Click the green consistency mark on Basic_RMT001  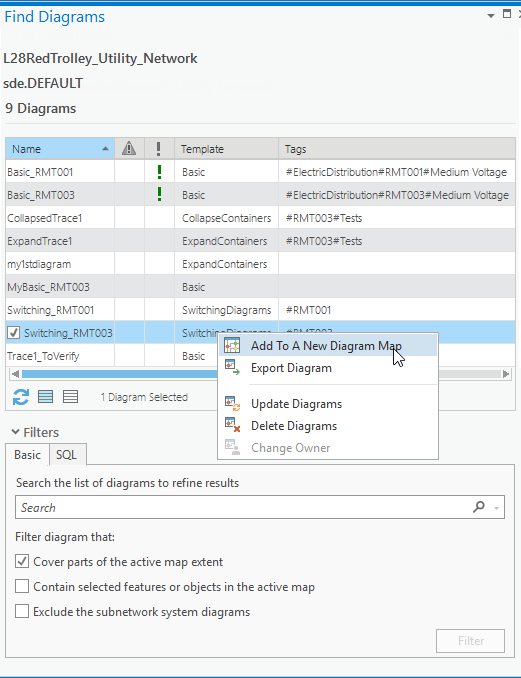click(x=160, y=172)
